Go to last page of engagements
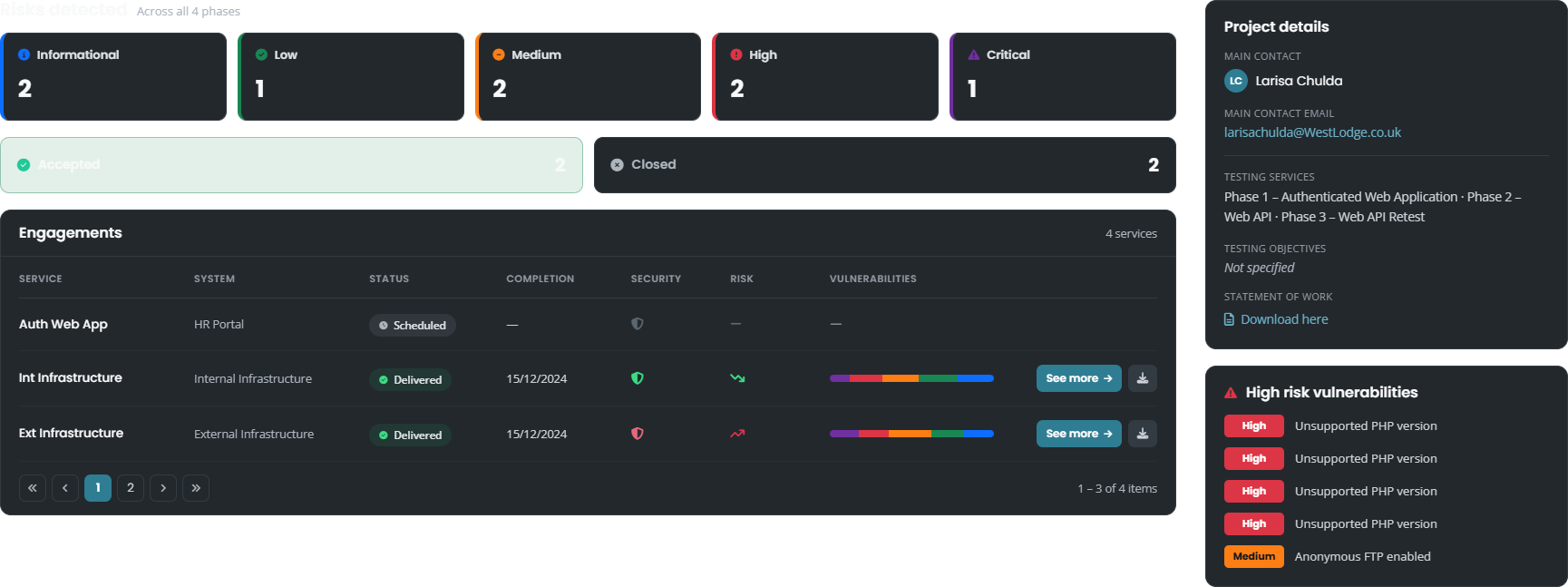 coord(196,488)
